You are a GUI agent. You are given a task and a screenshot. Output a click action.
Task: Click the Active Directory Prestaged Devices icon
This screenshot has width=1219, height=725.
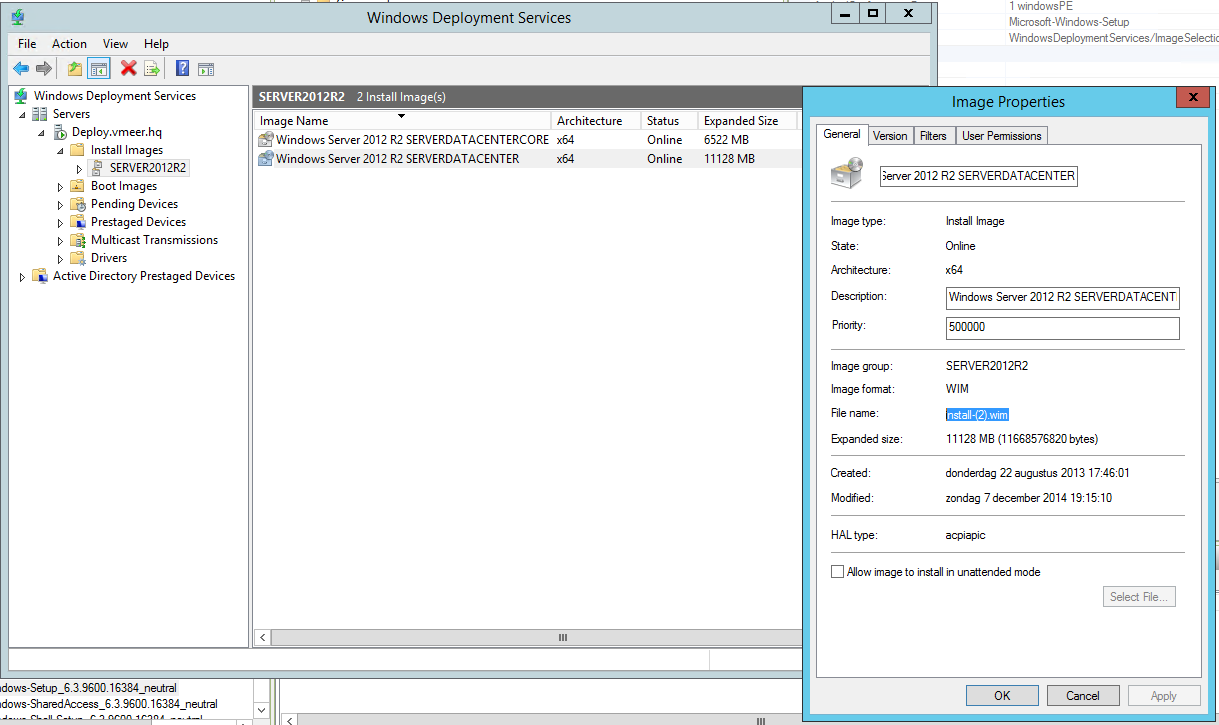tap(40, 276)
